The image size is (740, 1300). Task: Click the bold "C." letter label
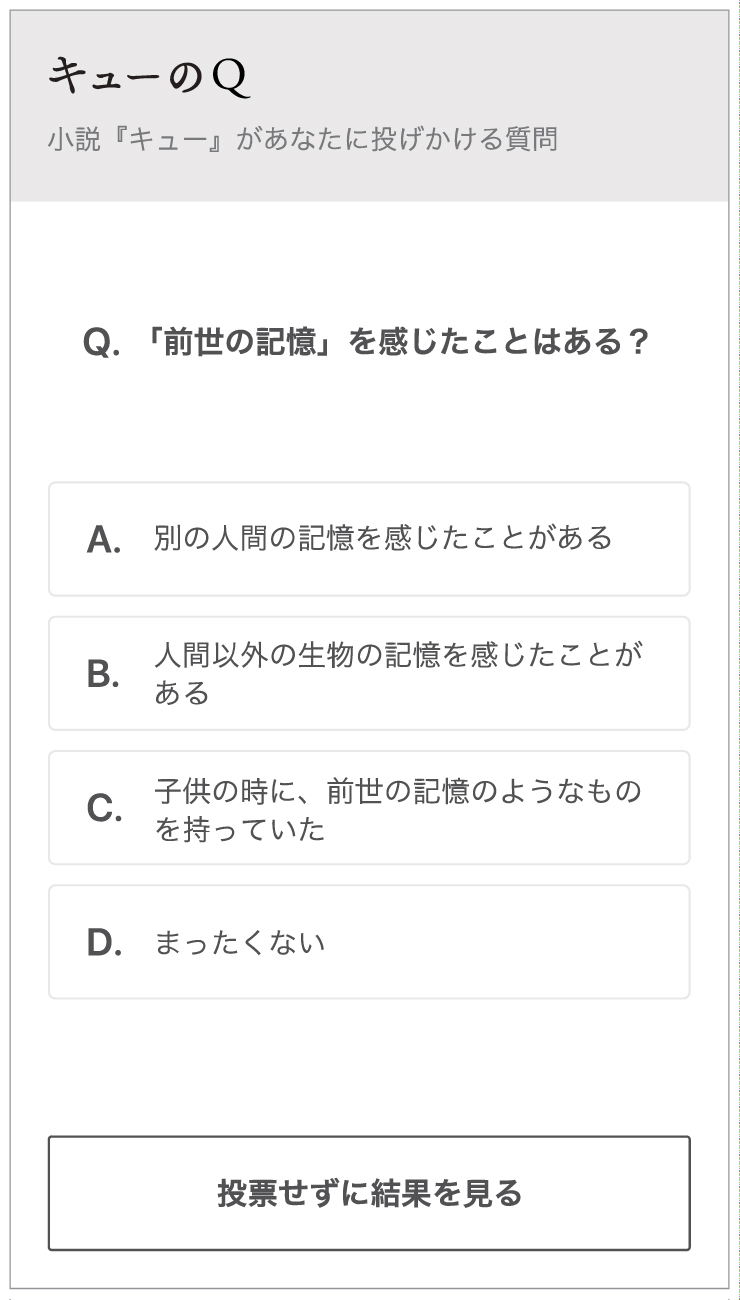(104, 809)
